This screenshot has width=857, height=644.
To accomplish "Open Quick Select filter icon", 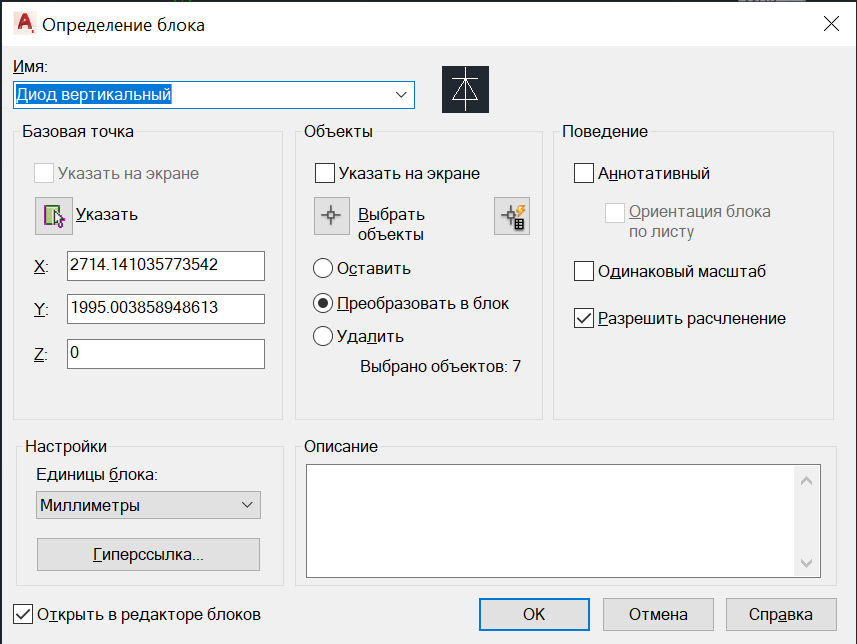I will coord(512,216).
